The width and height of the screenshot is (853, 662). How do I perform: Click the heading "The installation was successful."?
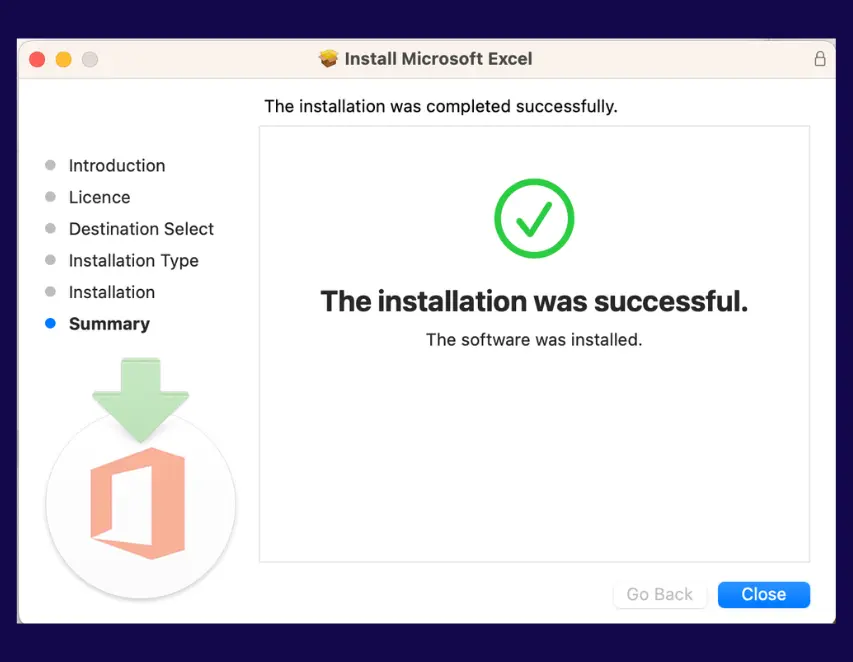534,301
